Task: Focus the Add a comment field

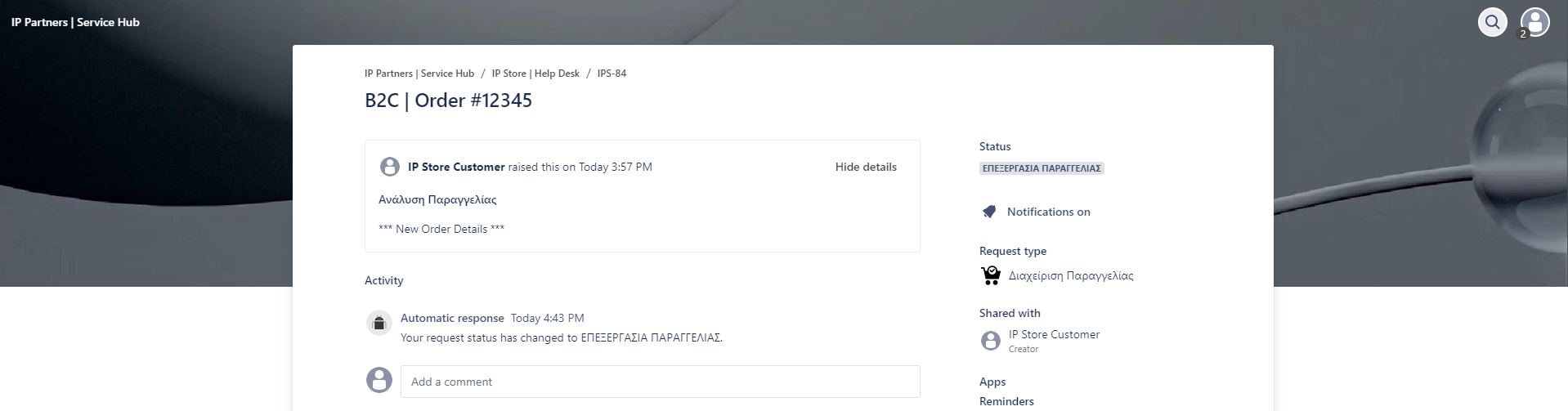Action: click(x=659, y=382)
